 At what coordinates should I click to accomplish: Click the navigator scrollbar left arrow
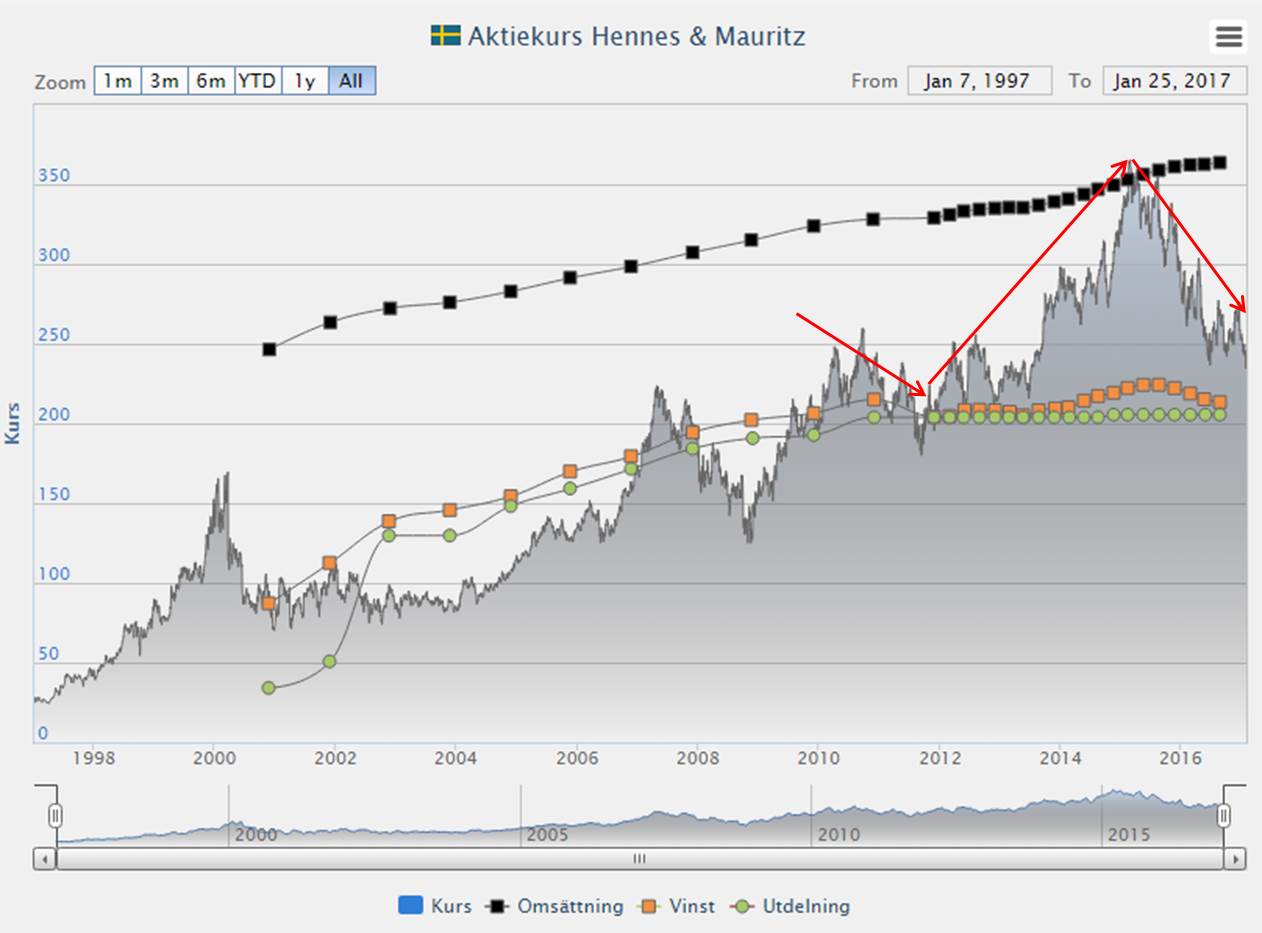(45, 859)
